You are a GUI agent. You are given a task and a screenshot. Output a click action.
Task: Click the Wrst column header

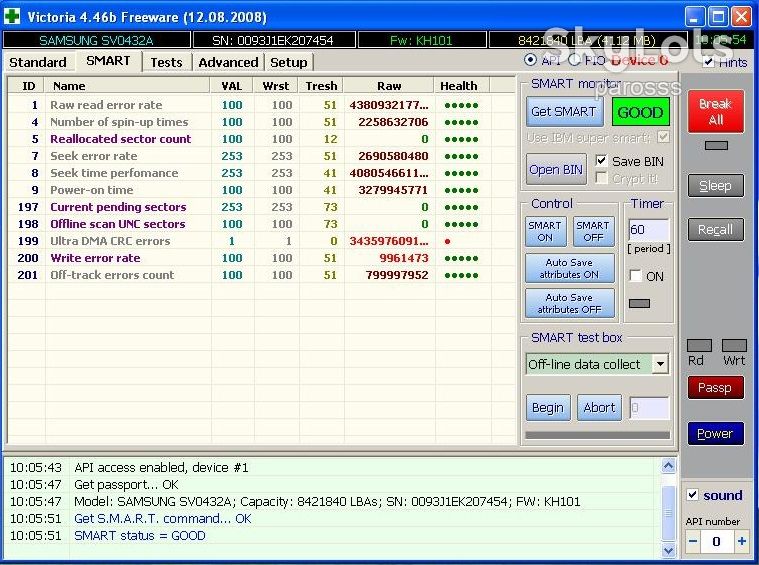[275, 86]
